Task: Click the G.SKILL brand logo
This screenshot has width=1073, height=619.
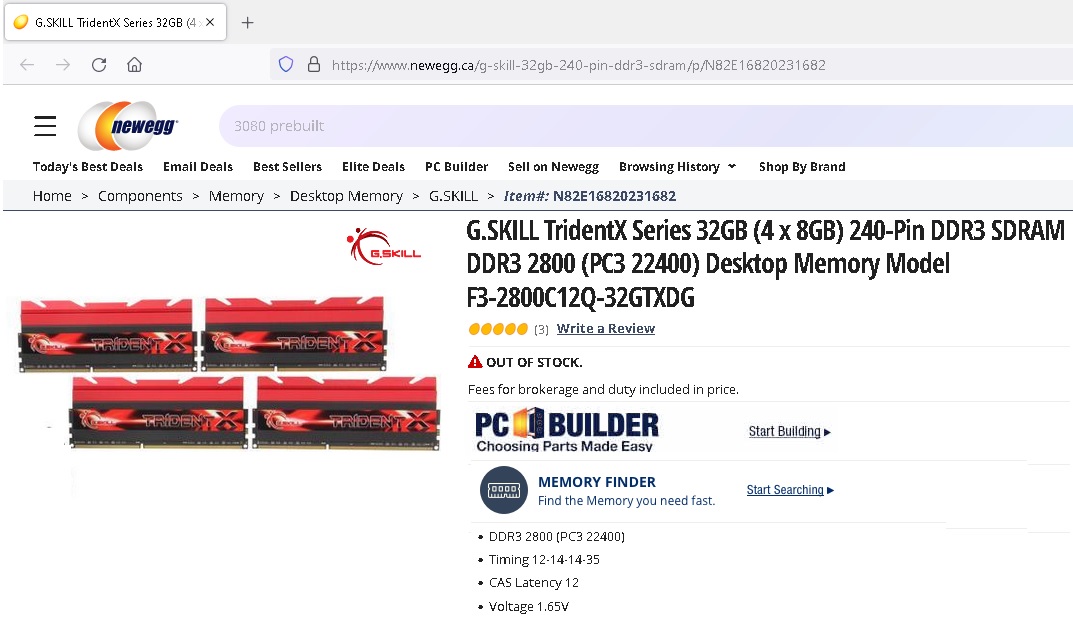Action: click(x=384, y=247)
